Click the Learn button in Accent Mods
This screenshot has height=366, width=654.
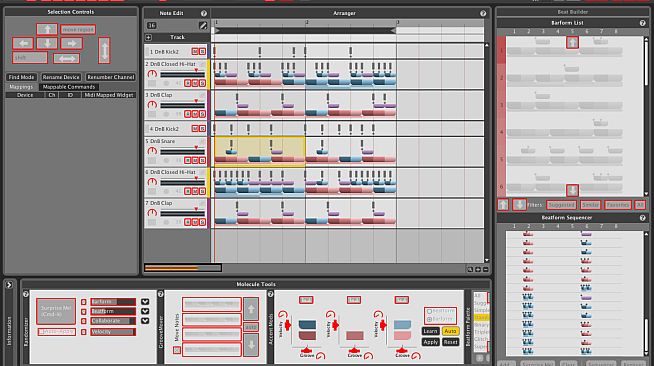[430, 331]
